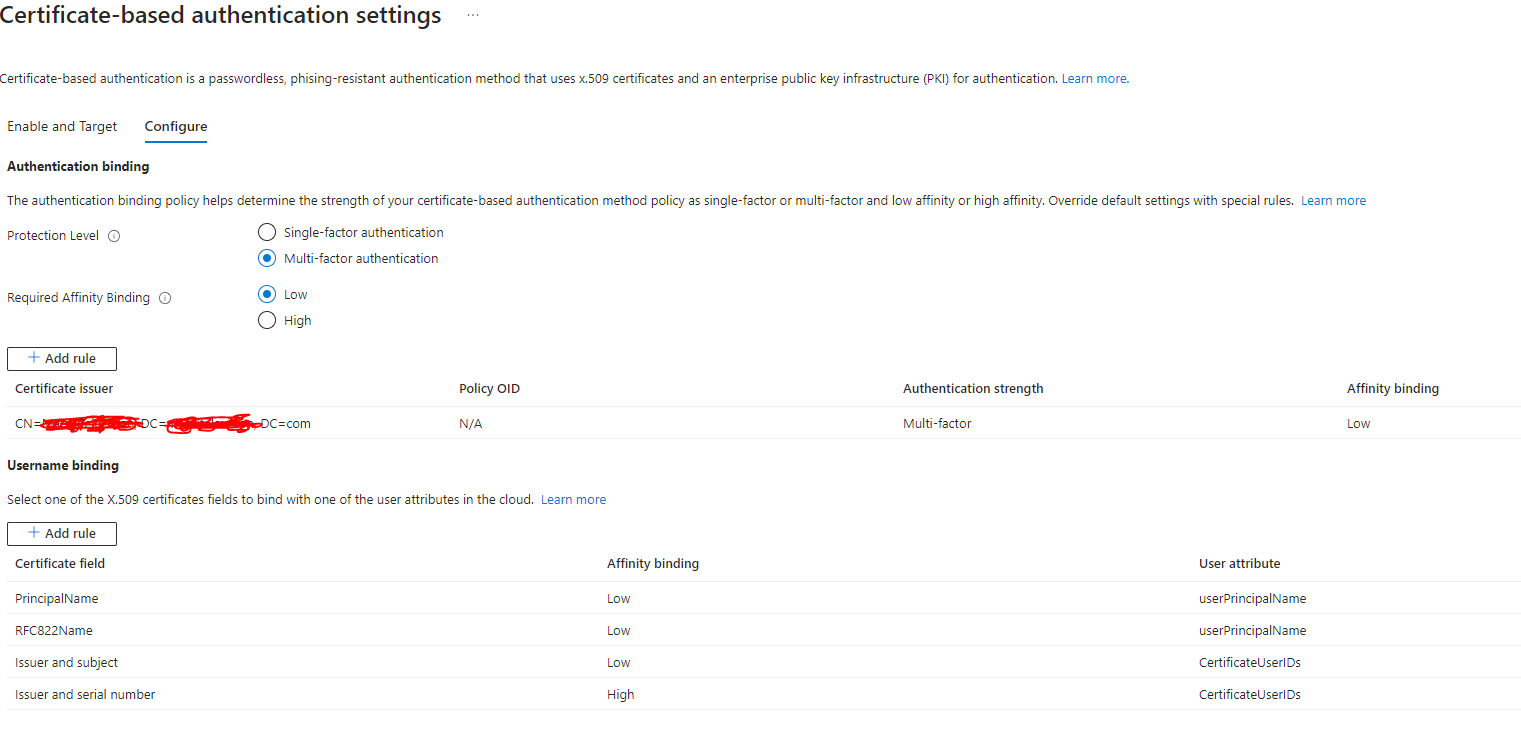The width and height of the screenshot is (1521, 733).
Task: Select RFC822Name certificate field row
Action: tap(764, 630)
